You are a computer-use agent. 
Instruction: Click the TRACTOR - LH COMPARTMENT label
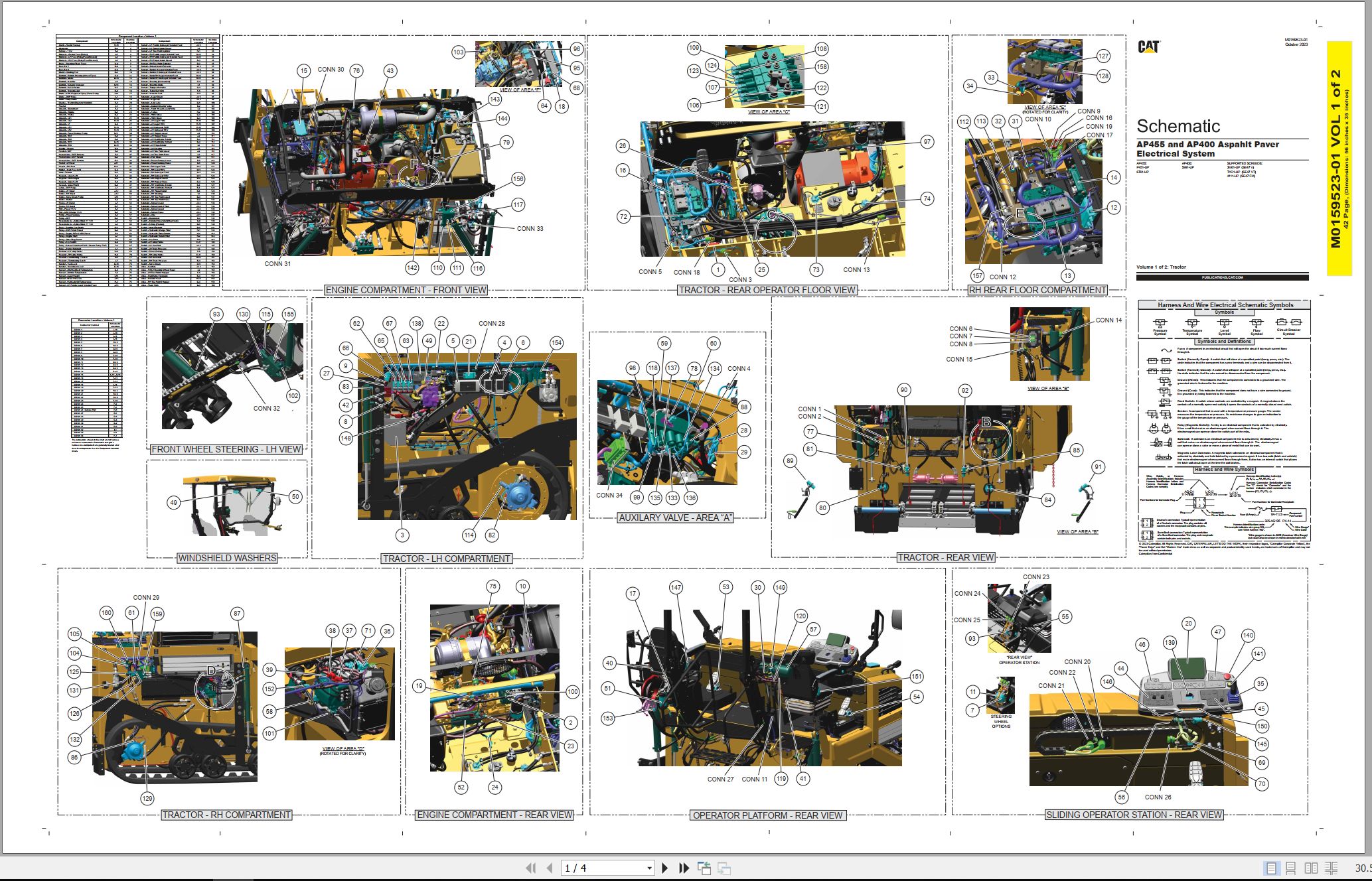point(446,559)
